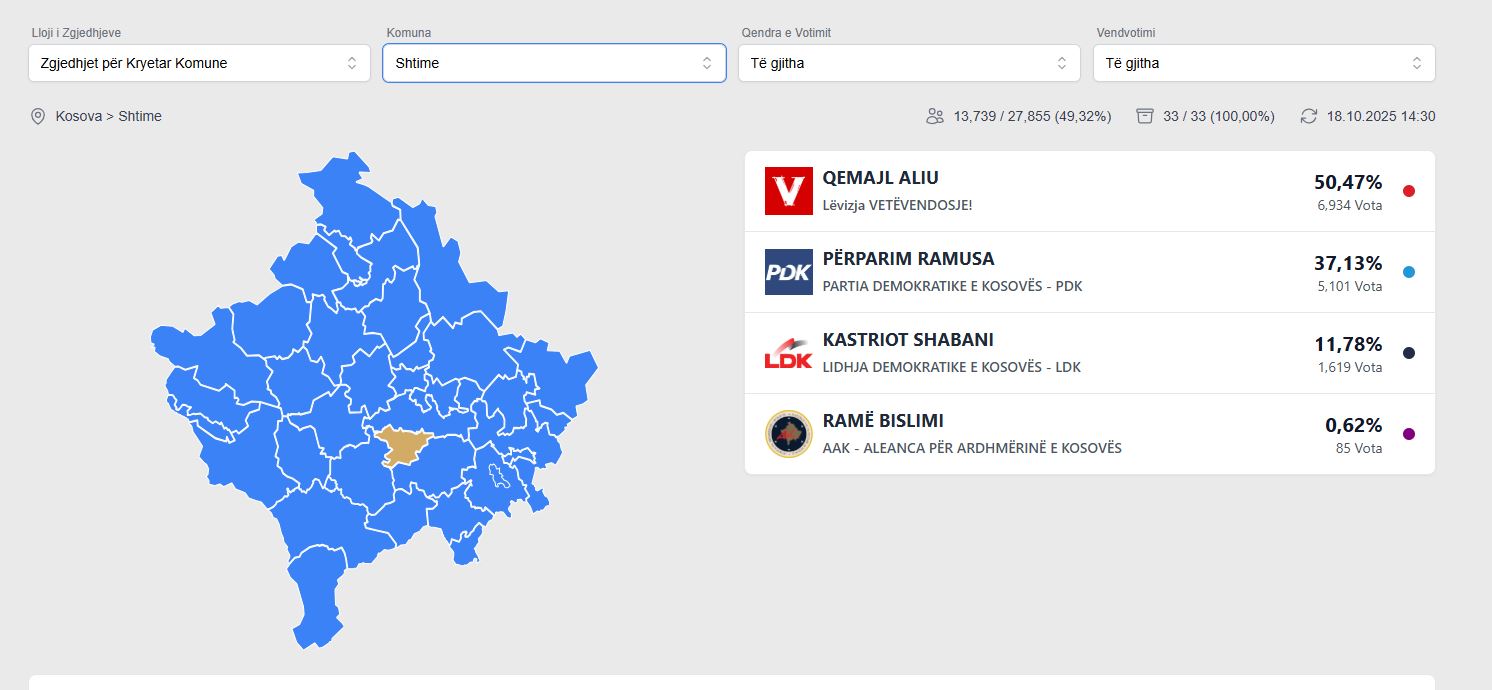The width and height of the screenshot is (1492, 690).
Task: Click the light blue PDK color dot
Action: (1409, 272)
